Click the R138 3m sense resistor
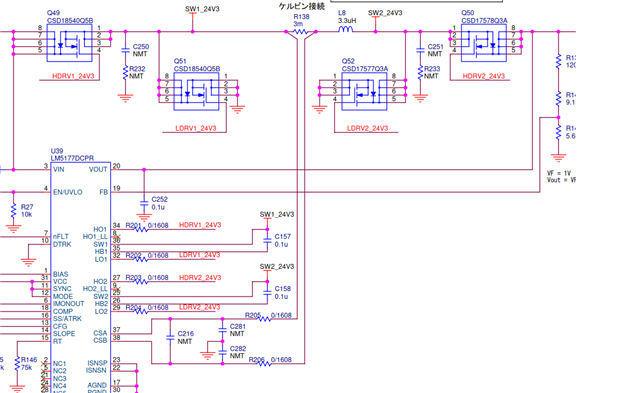This screenshot has width=640, height=393. point(301,31)
